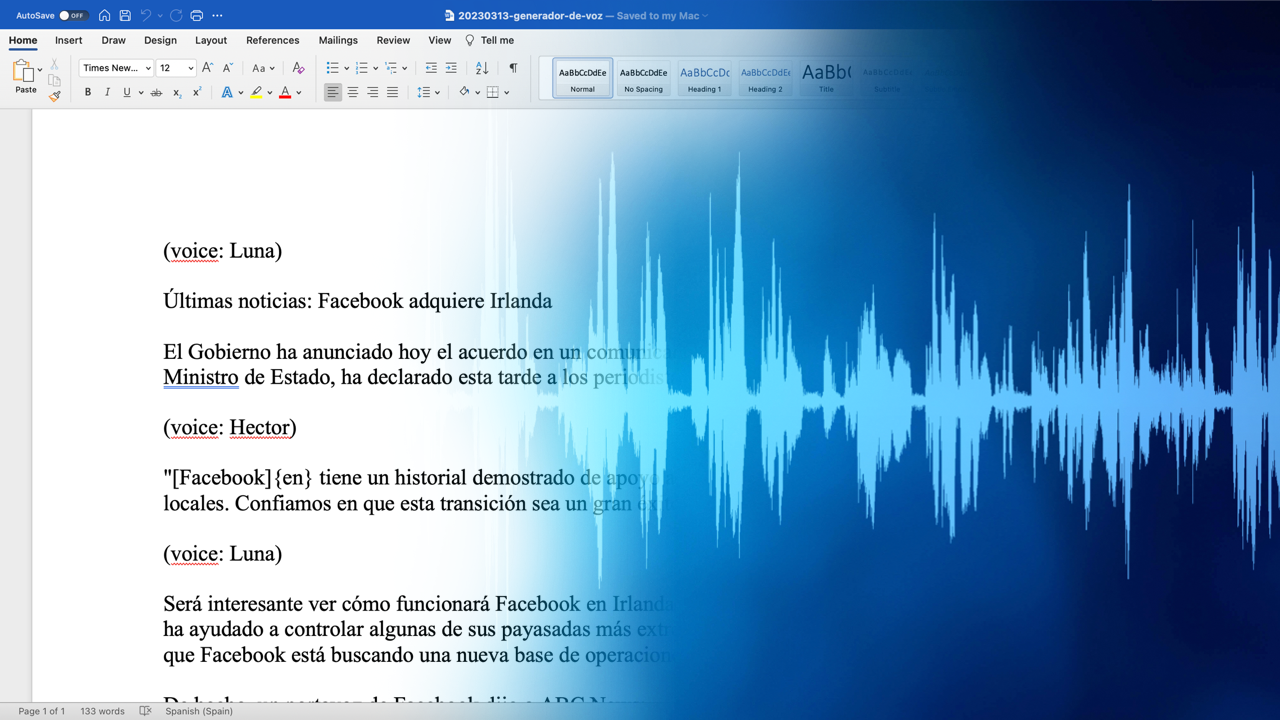Screen dimensions: 1280x720
Task: Change language Spanish (Spain) in status bar
Action: [199, 711]
